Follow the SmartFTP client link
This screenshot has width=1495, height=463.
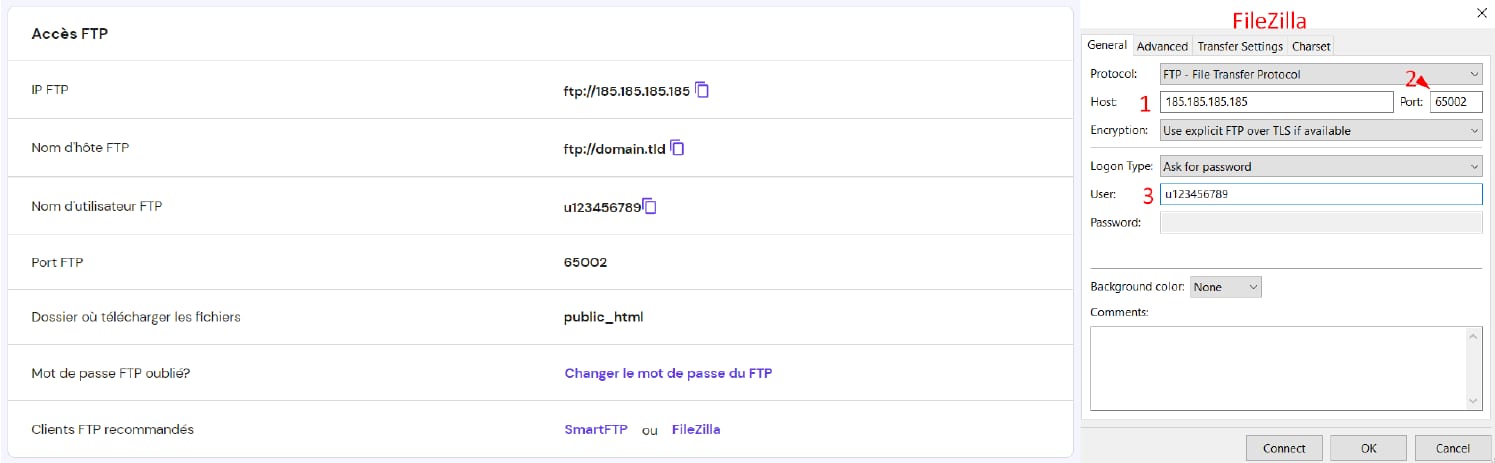pos(596,429)
